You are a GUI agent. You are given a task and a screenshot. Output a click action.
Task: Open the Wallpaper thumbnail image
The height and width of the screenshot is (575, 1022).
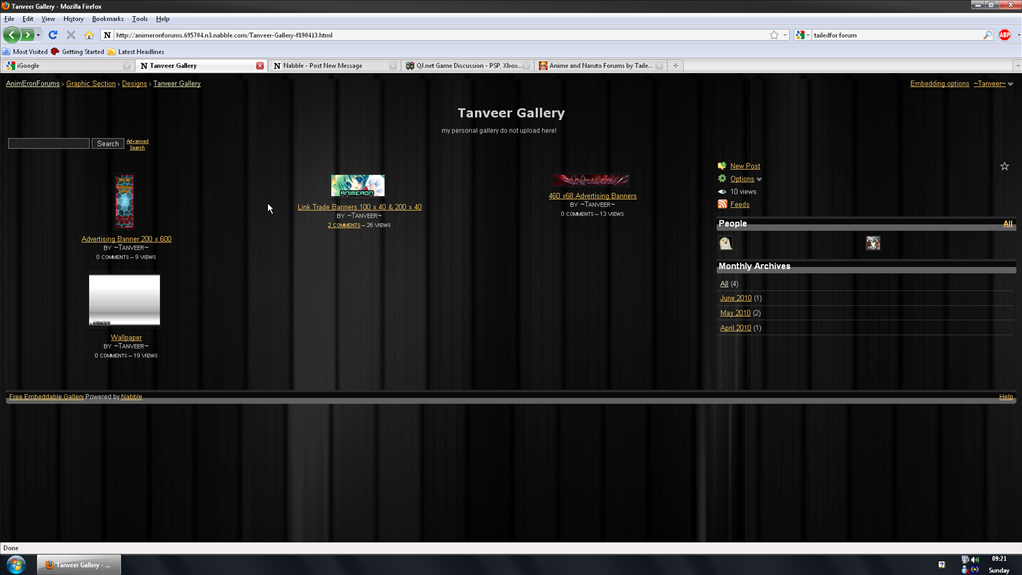click(124, 301)
